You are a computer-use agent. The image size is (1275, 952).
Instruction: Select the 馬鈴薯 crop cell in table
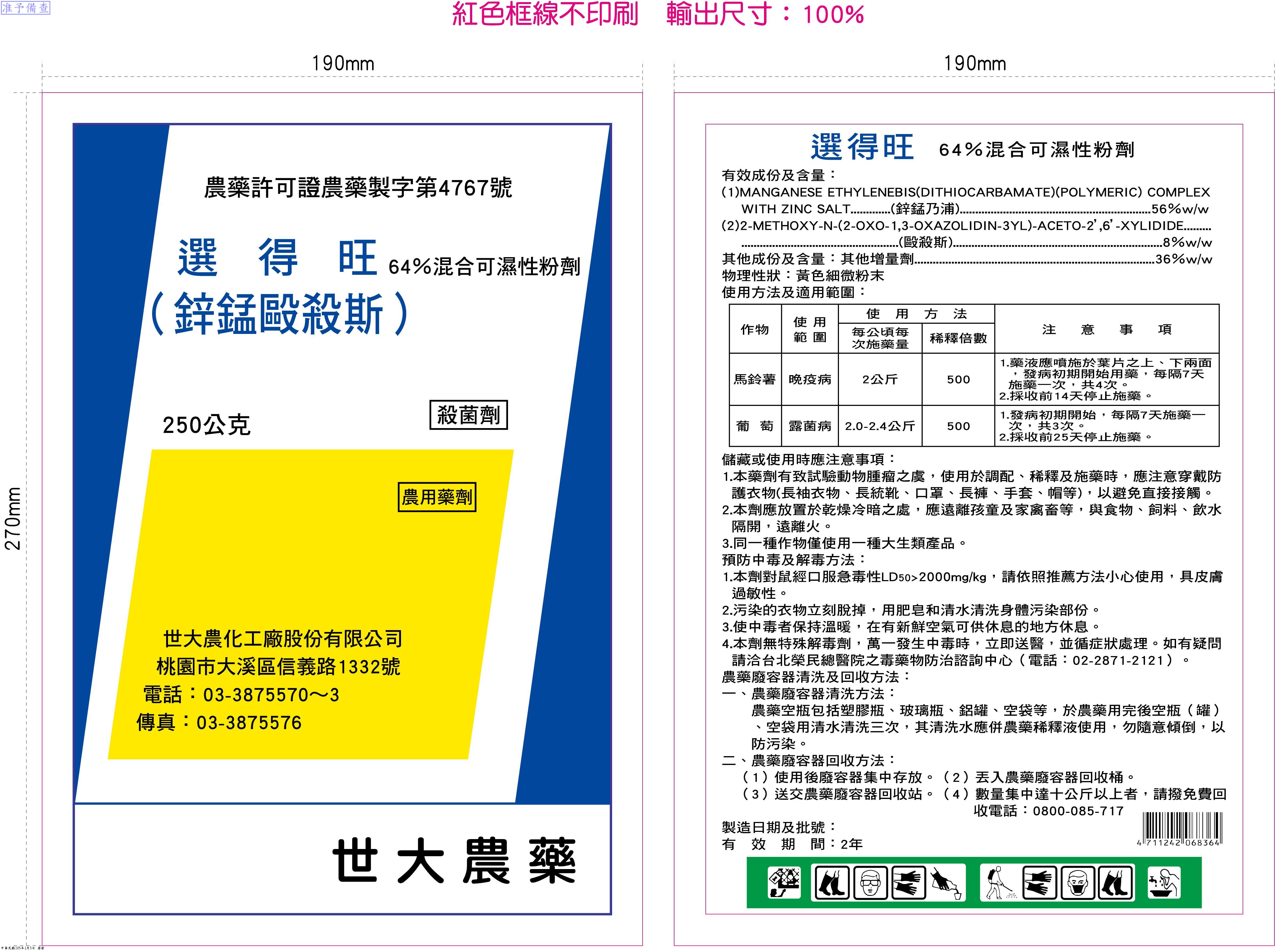pyautogui.click(x=755, y=379)
